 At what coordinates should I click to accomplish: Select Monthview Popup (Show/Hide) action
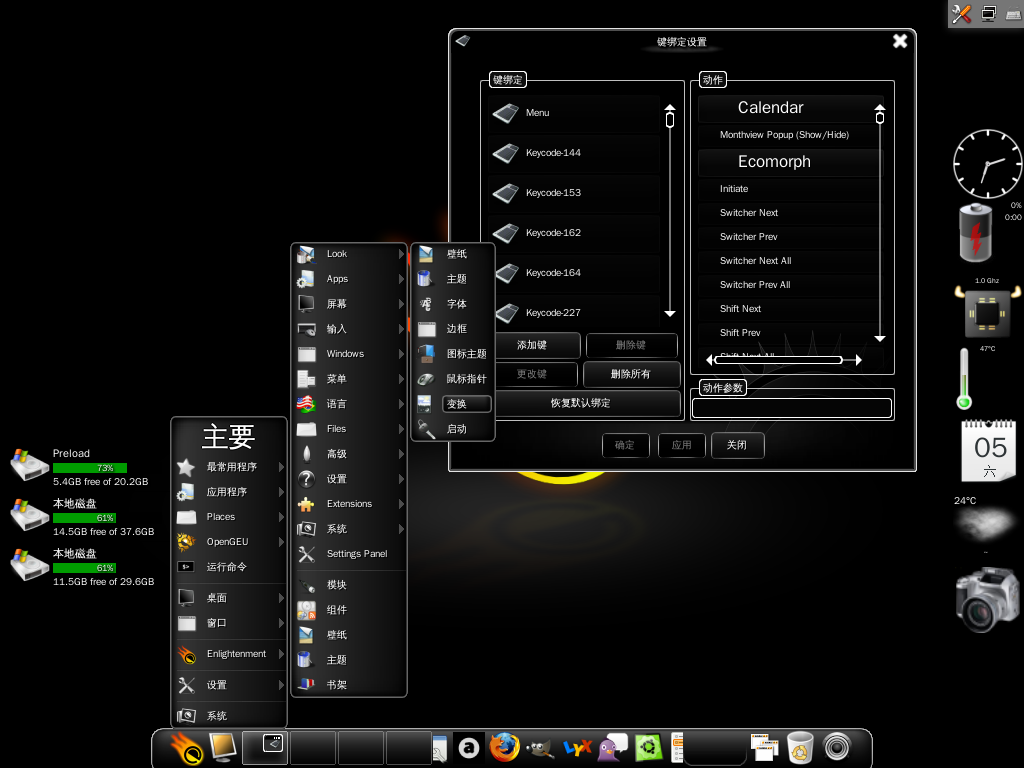click(x=788, y=135)
